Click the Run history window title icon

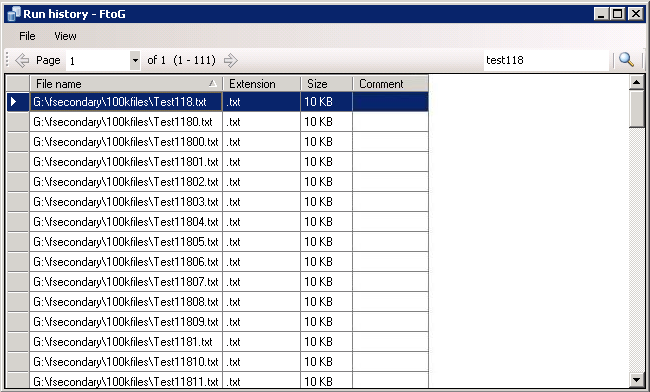click(14, 14)
